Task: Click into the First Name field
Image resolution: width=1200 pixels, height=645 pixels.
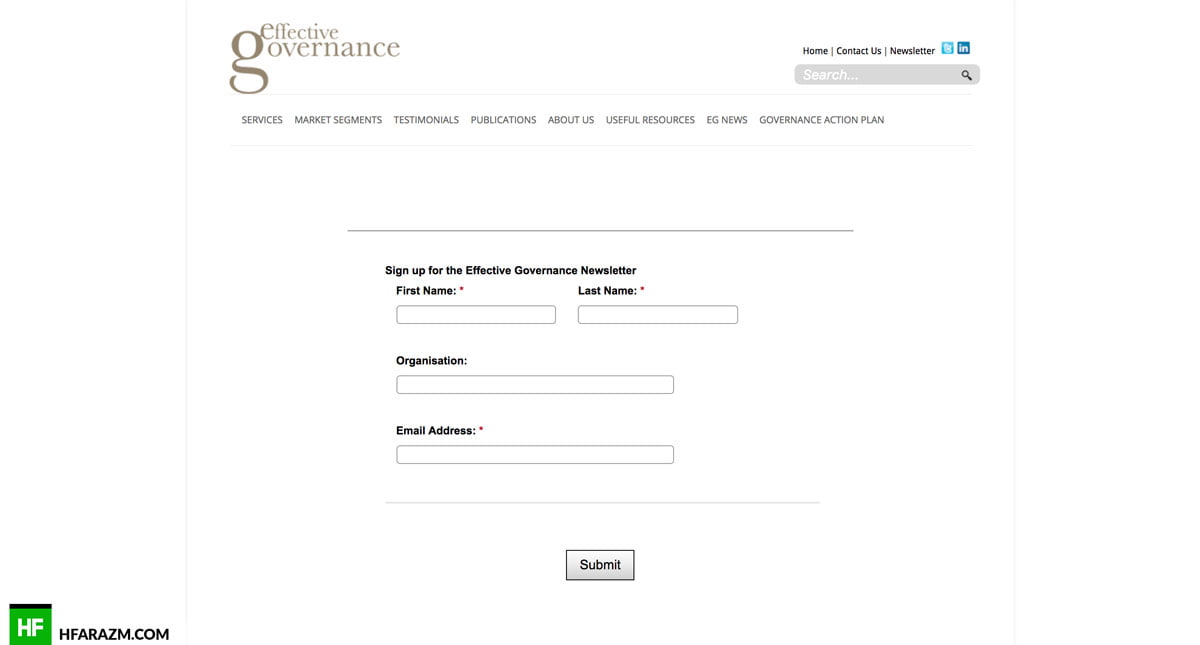Action: [x=476, y=315]
